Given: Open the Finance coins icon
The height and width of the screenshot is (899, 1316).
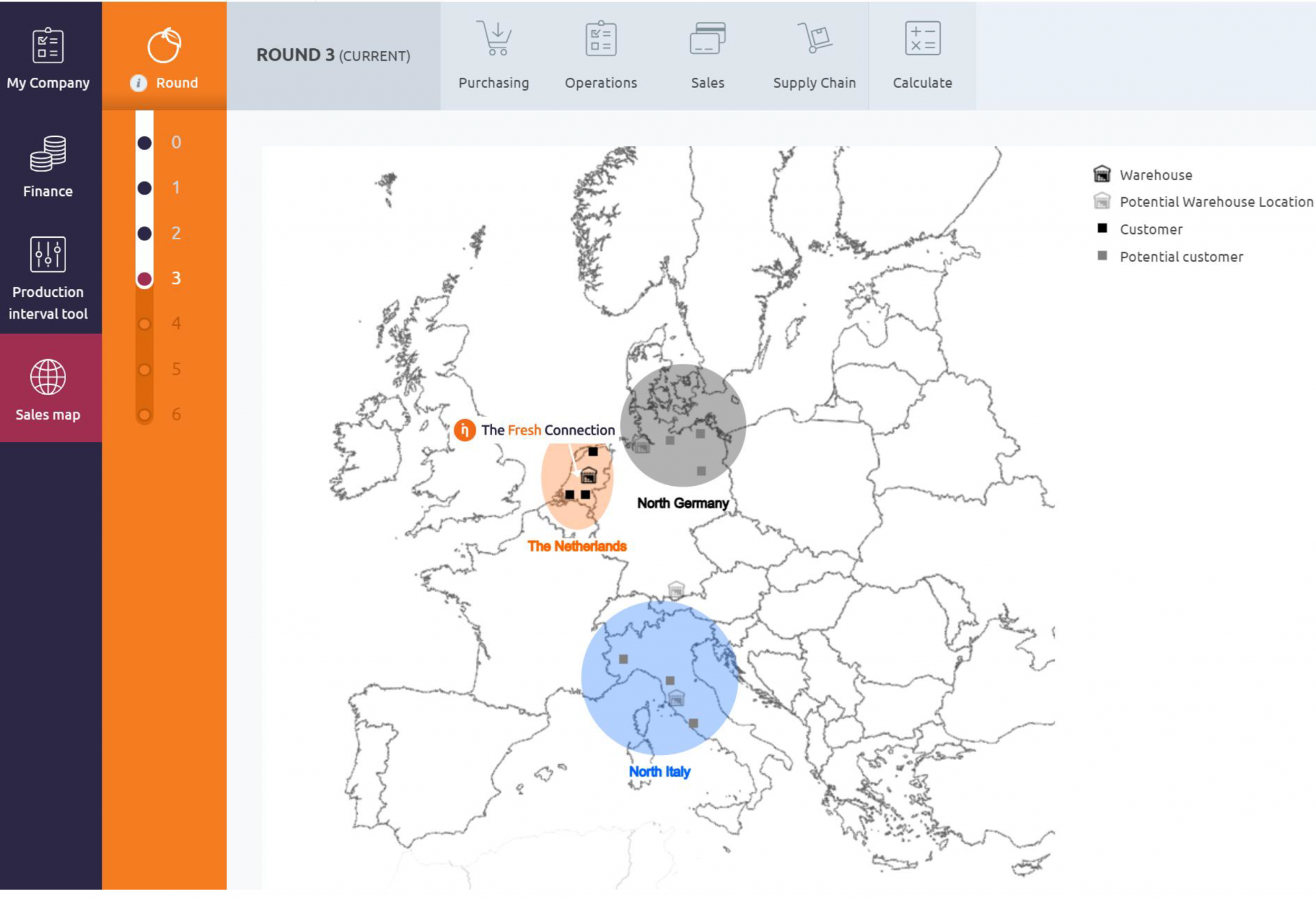Looking at the screenshot, I should pyautogui.click(x=48, y=153).
